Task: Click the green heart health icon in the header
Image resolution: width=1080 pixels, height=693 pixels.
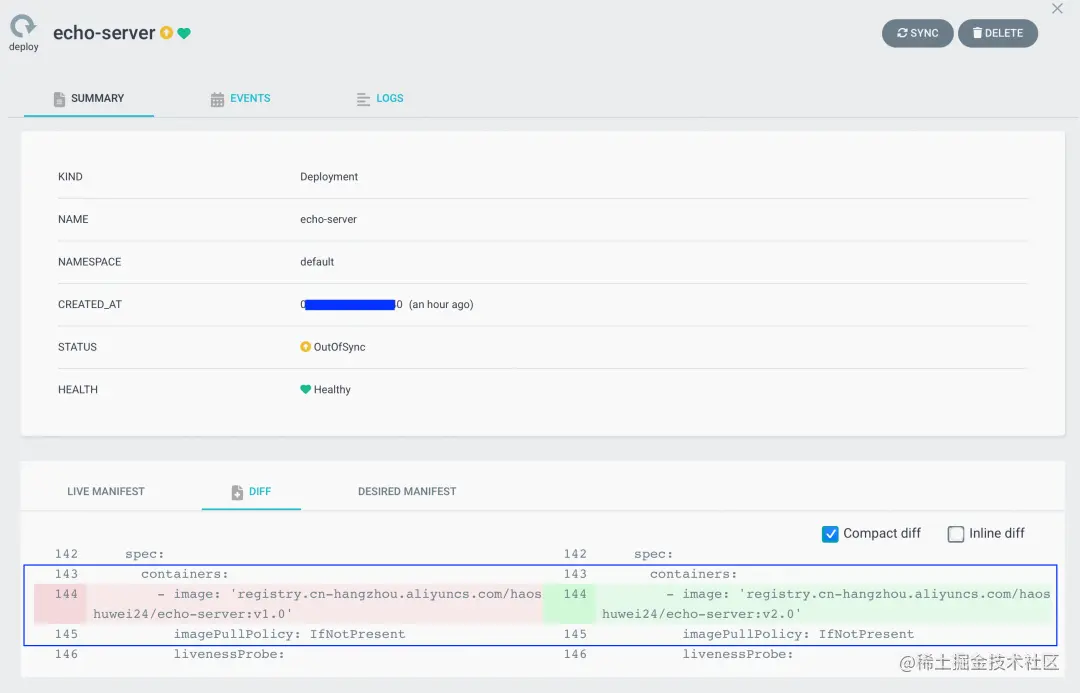Action: [x=184, y=33]
